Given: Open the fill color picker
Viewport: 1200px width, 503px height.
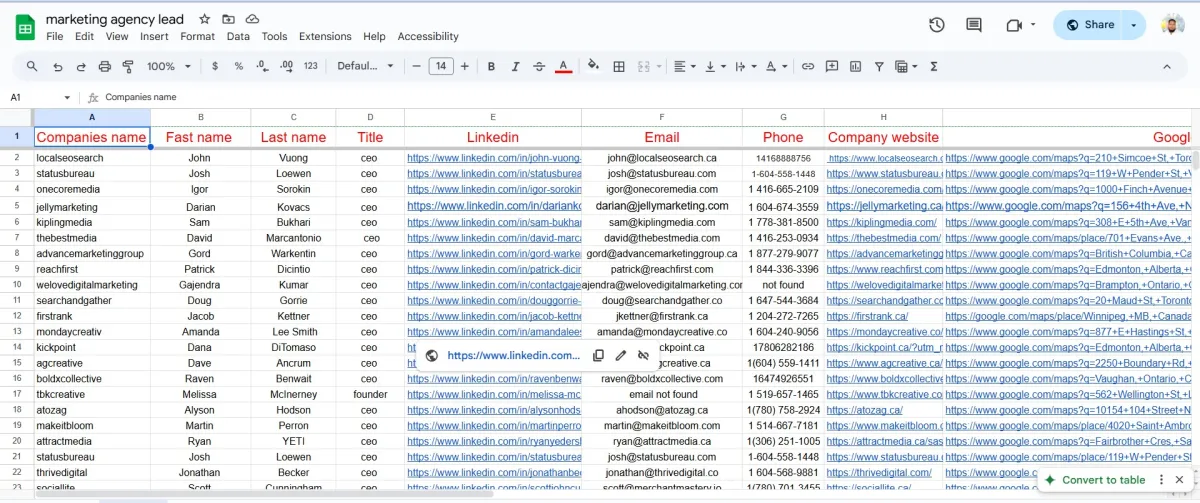Looking at the screenshot, I should pos(594,66).
